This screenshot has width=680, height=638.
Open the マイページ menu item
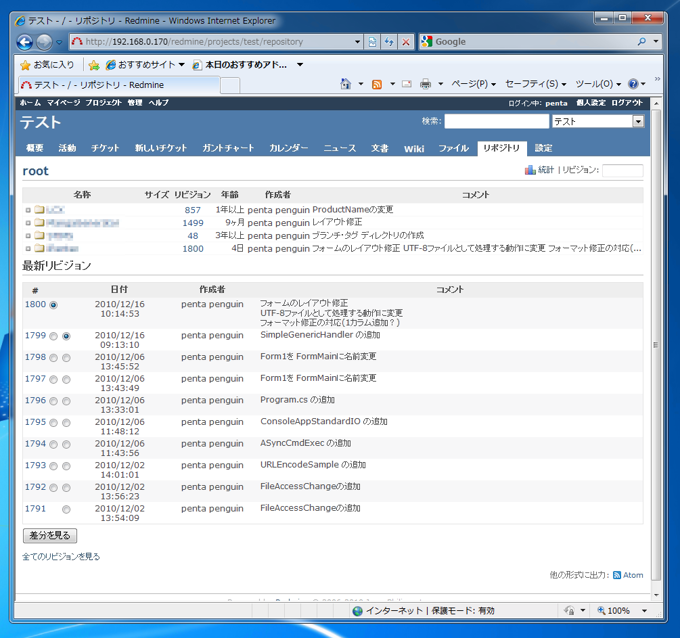pyautogui.click(x=63, y=103)
